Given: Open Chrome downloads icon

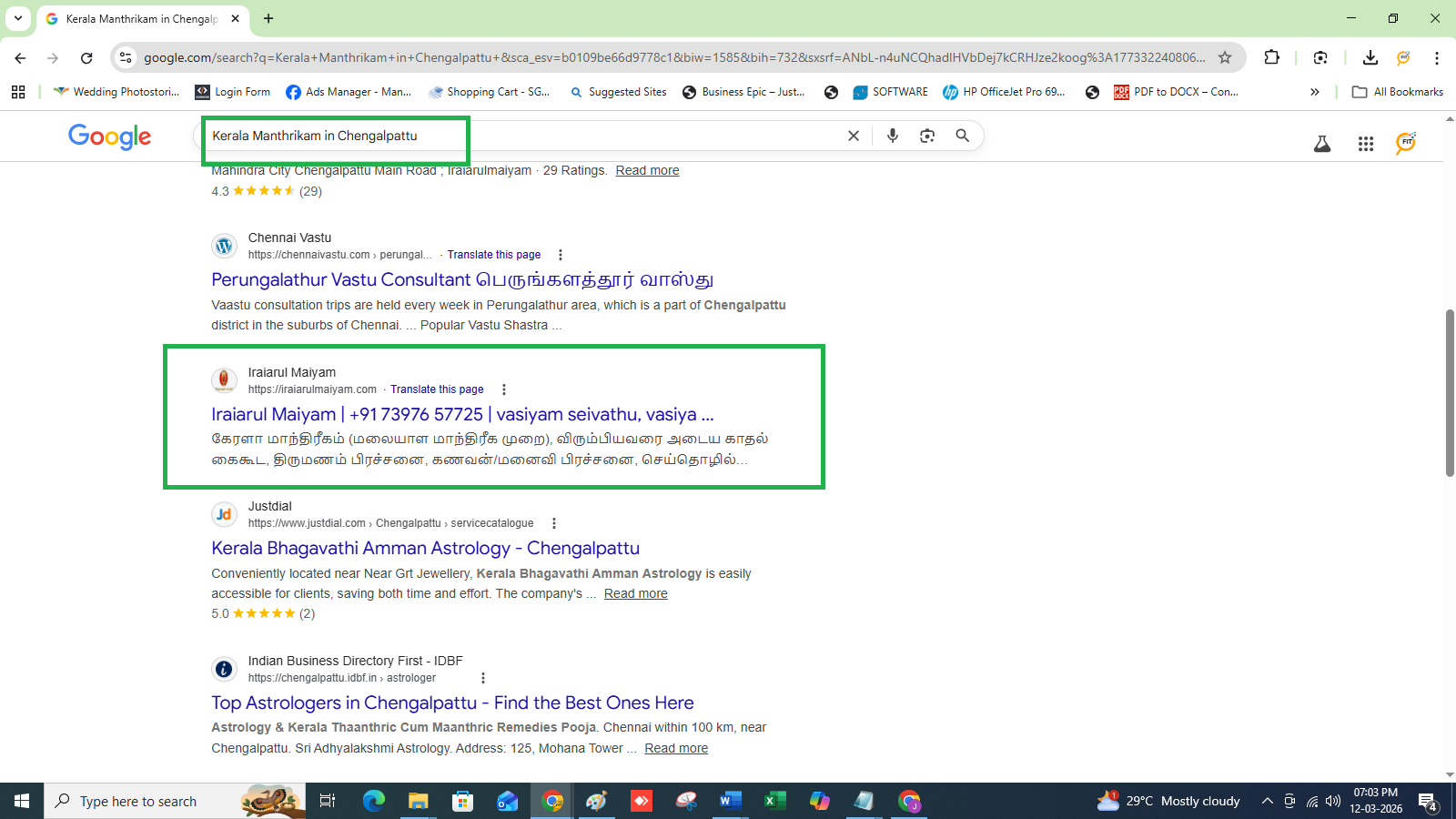Looking at the screenshot, I should point(1370,57).
